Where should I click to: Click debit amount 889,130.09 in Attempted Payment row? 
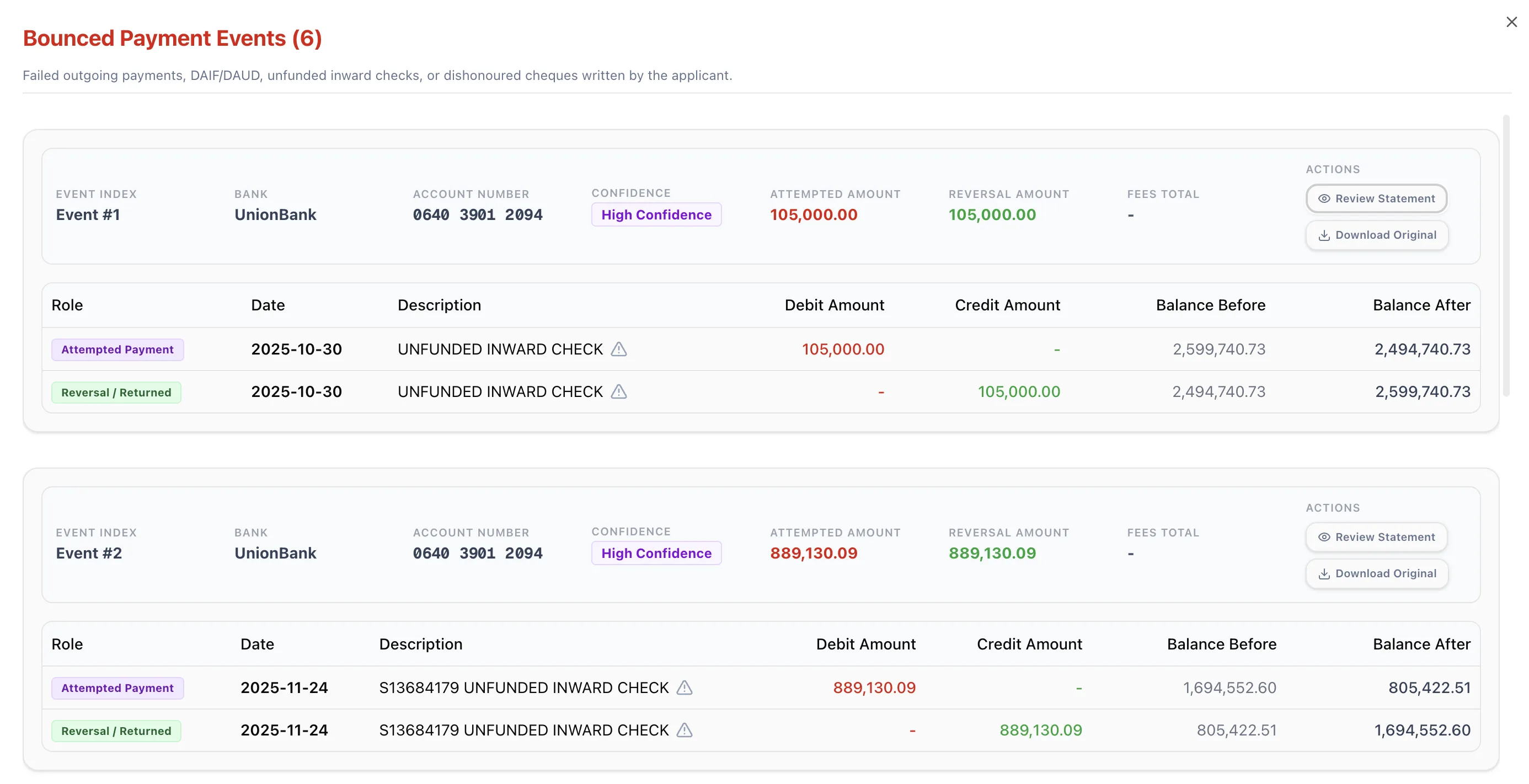874,688
